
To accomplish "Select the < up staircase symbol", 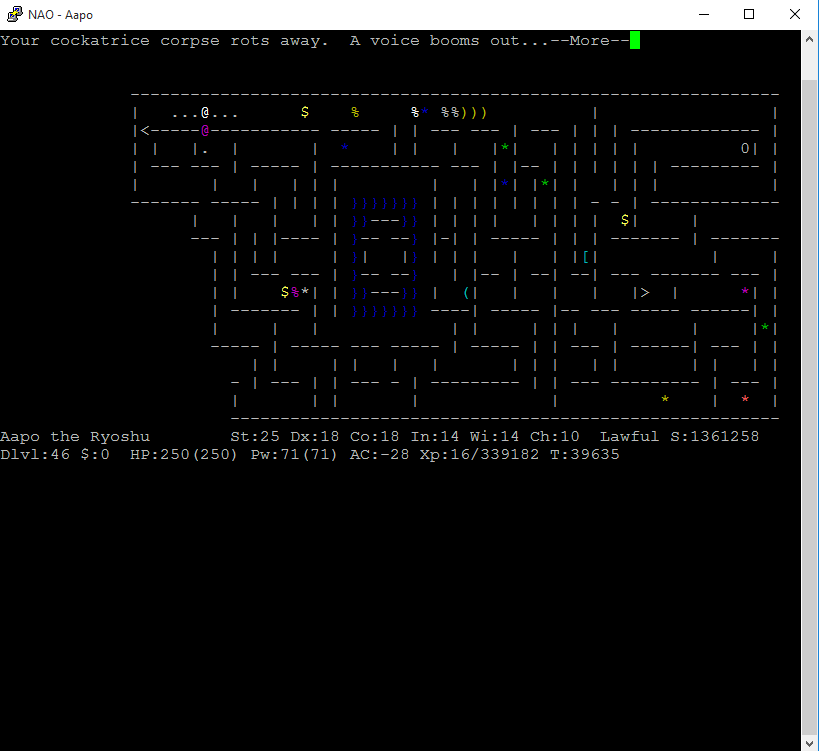I will (145, 131).
